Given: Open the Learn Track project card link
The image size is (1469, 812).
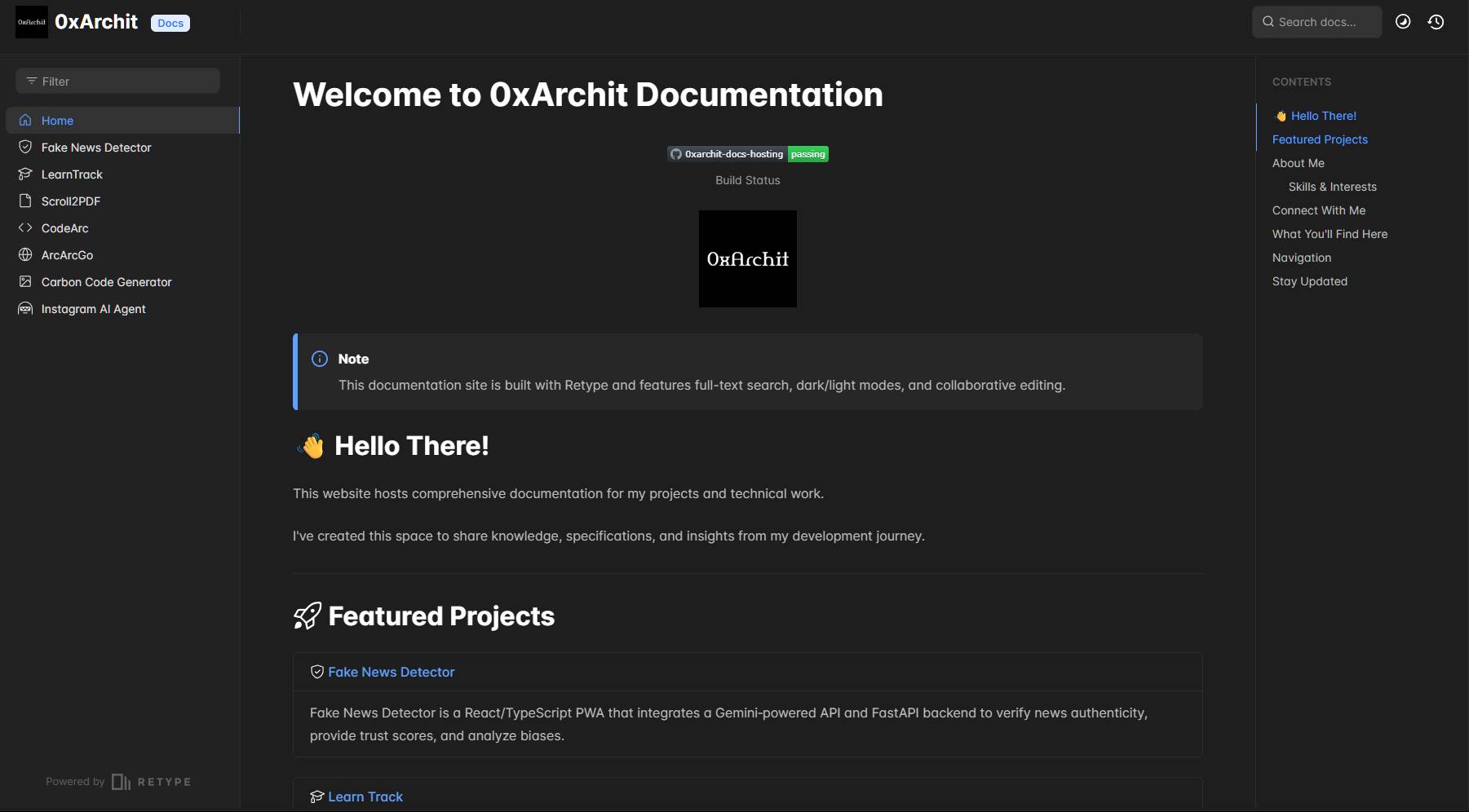Looking at the screenshot, I should [365, 797].
